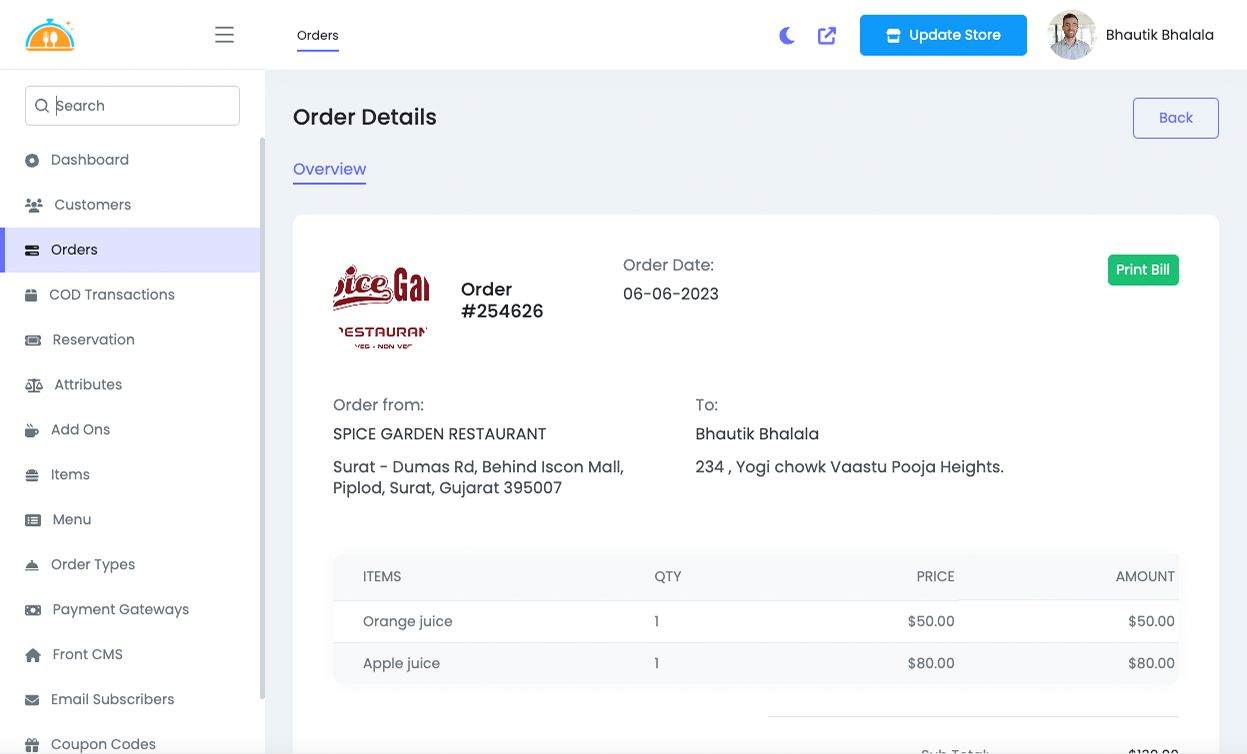Click the Orders sidebar icon
The height and width of the screenshot is (754, 1247).
coord(32,250)
